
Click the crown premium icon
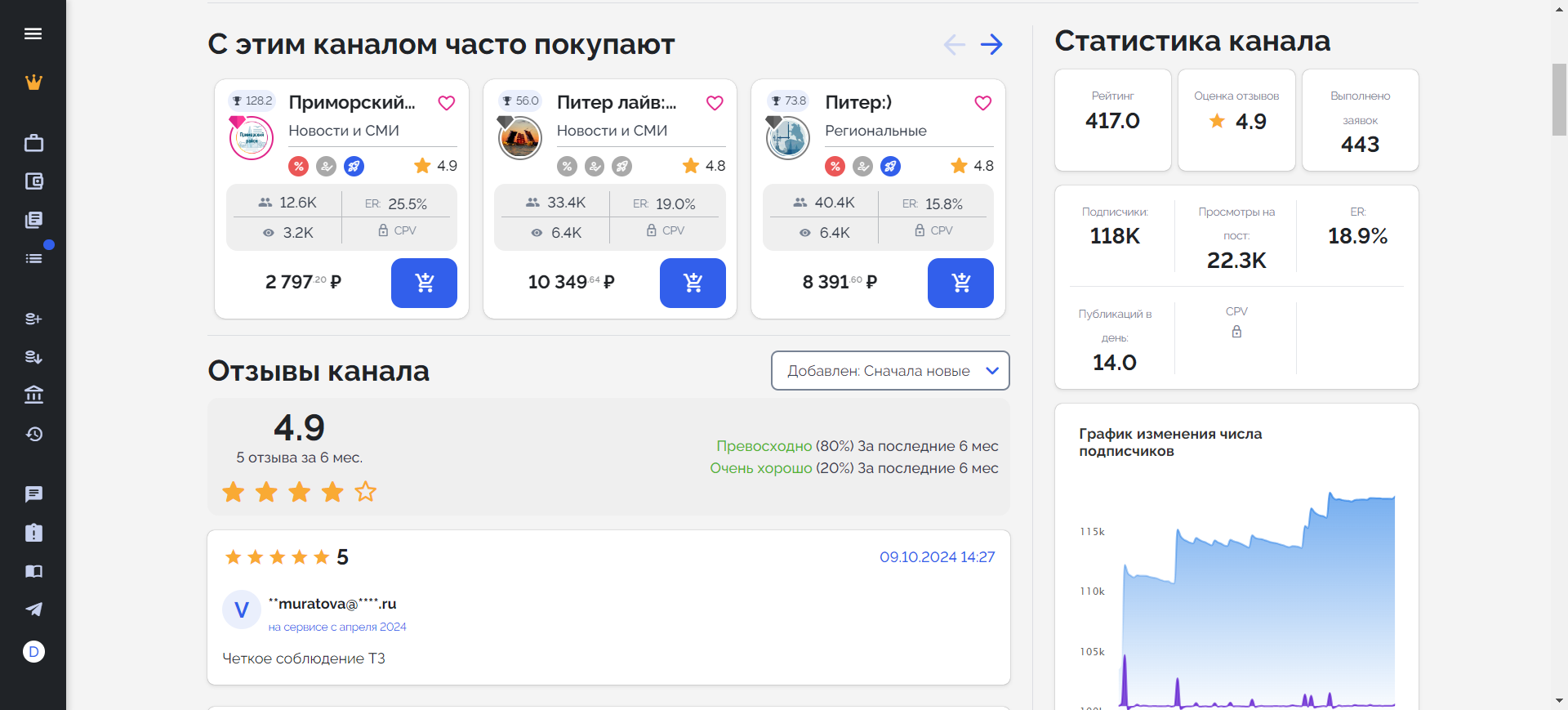33,82
